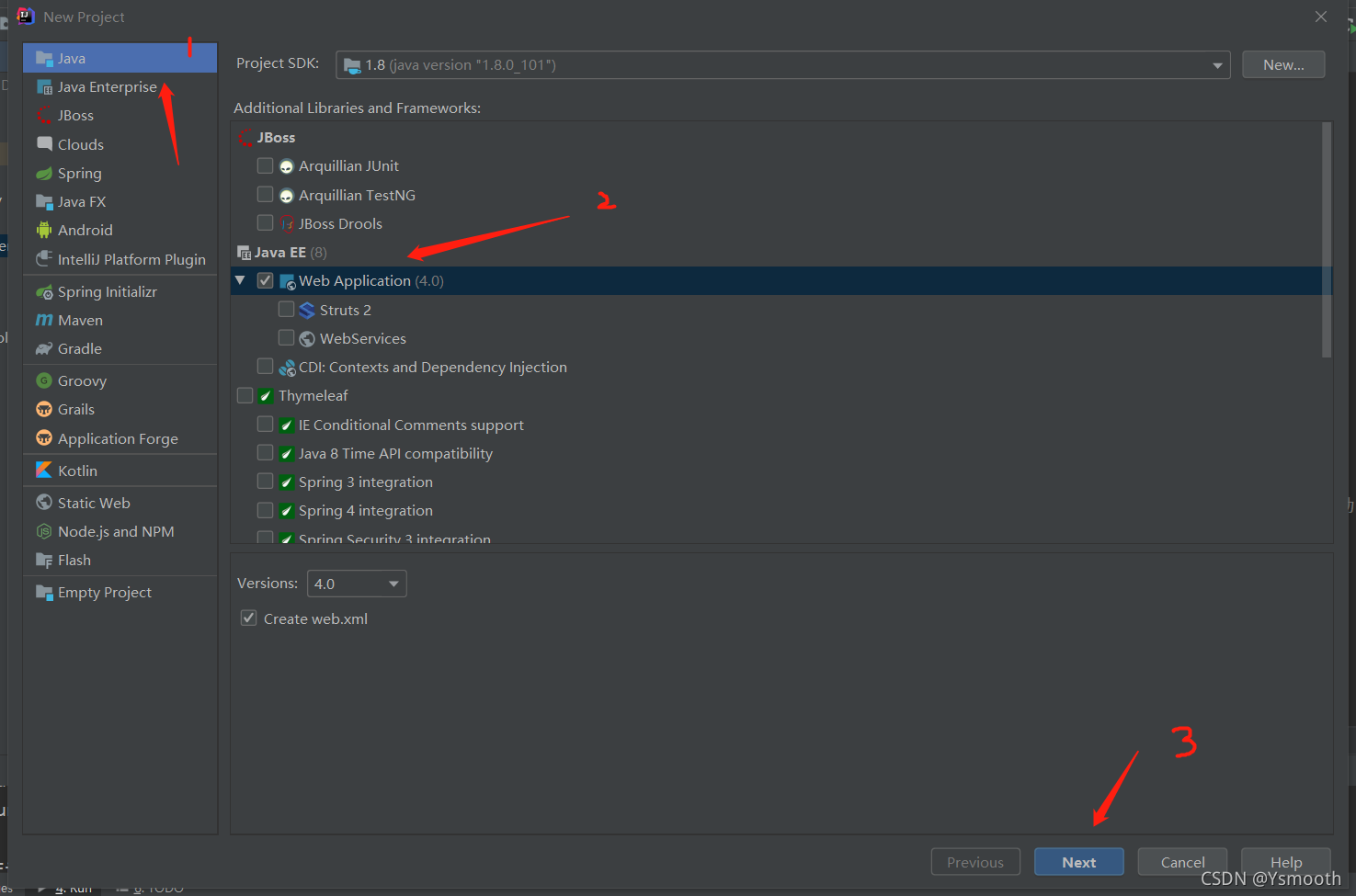
Task: Click the Web Application framework icon
Action: pos(287,282)
